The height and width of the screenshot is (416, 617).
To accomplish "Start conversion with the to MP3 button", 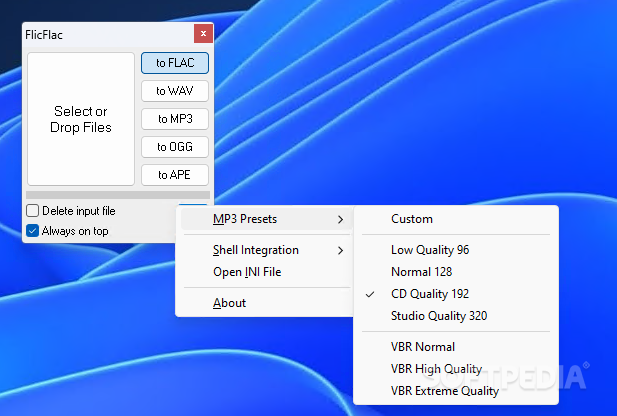I will (175, 119).
